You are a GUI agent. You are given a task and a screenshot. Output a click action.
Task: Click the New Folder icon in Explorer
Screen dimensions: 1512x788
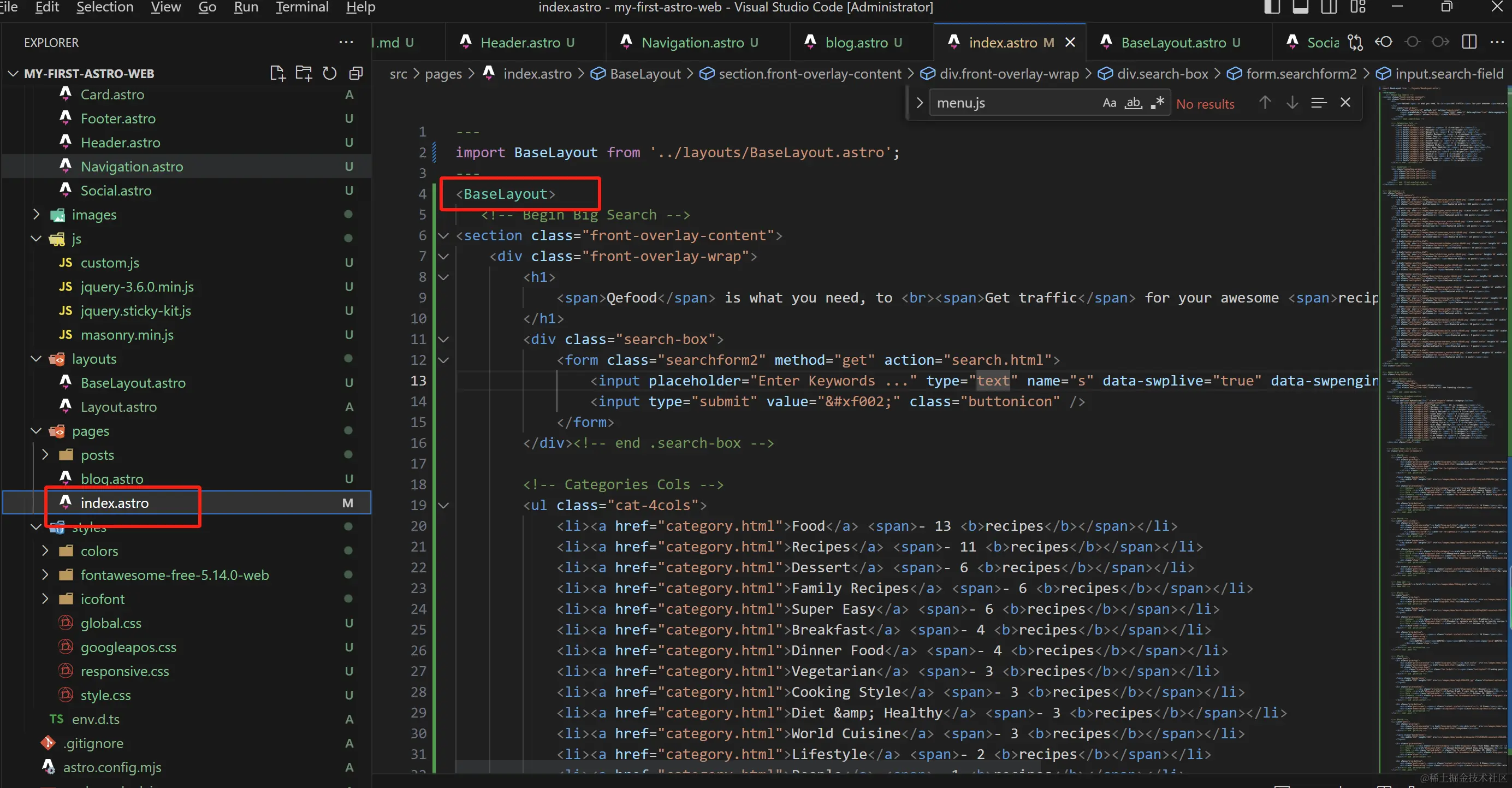pos(304,73)
